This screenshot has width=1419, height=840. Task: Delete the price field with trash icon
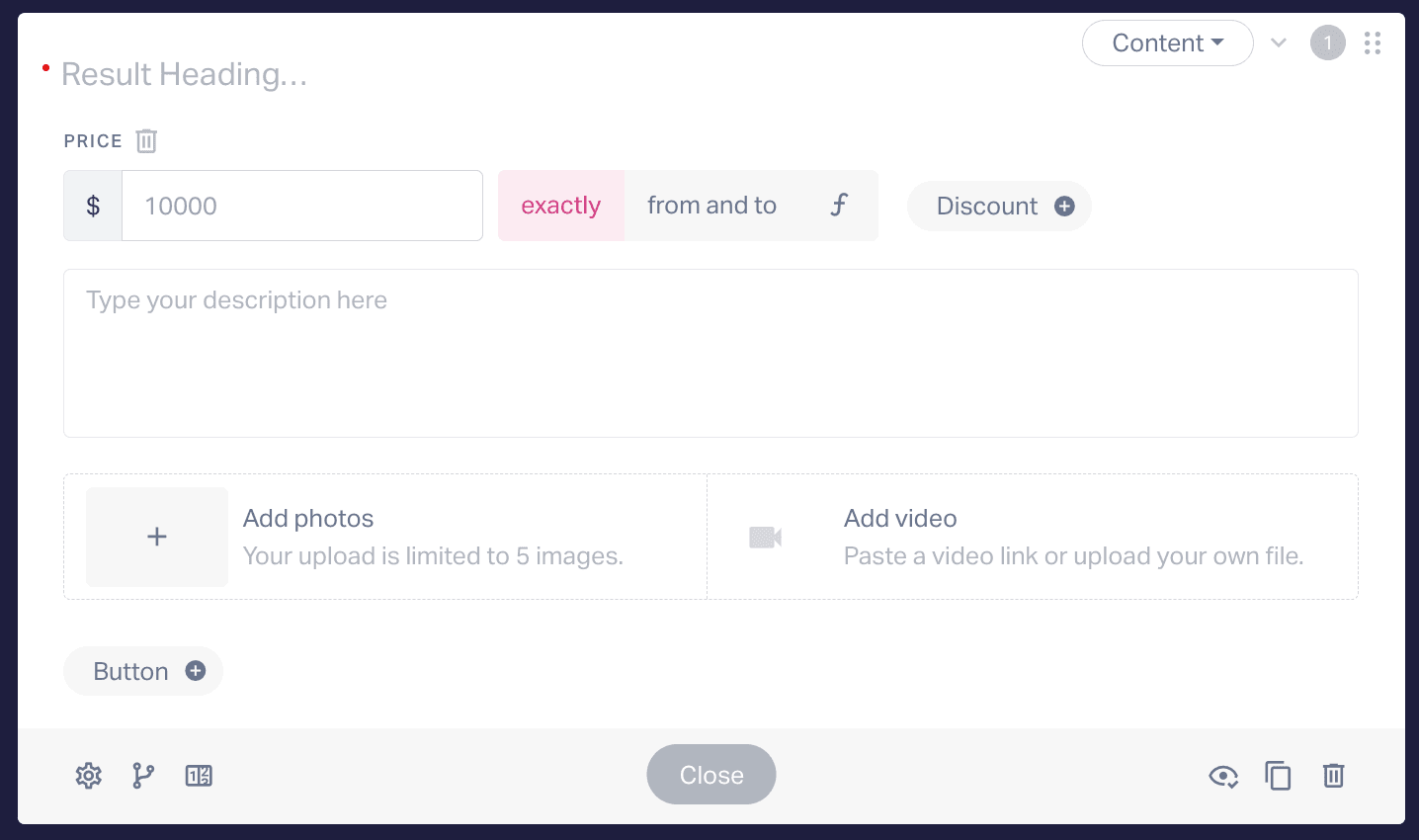pyautogui.click(x=146, y=141)
